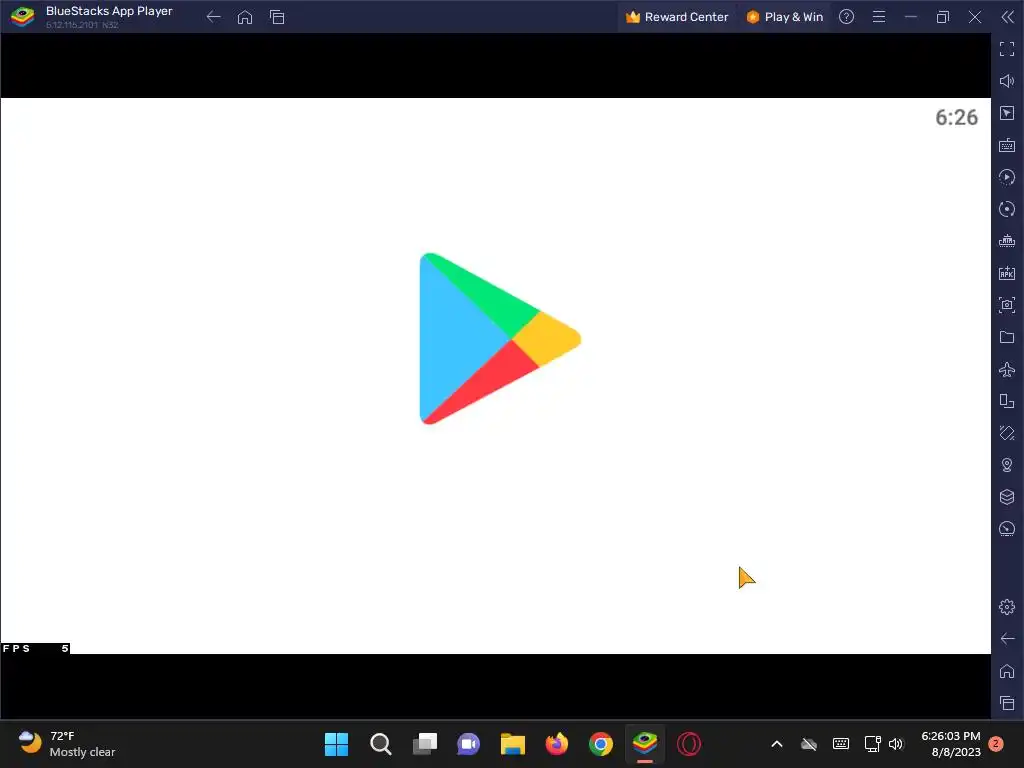The width and height of the screenshot is (1024, 768).
Task: Open system volume in tray
Action: (896, 744)
